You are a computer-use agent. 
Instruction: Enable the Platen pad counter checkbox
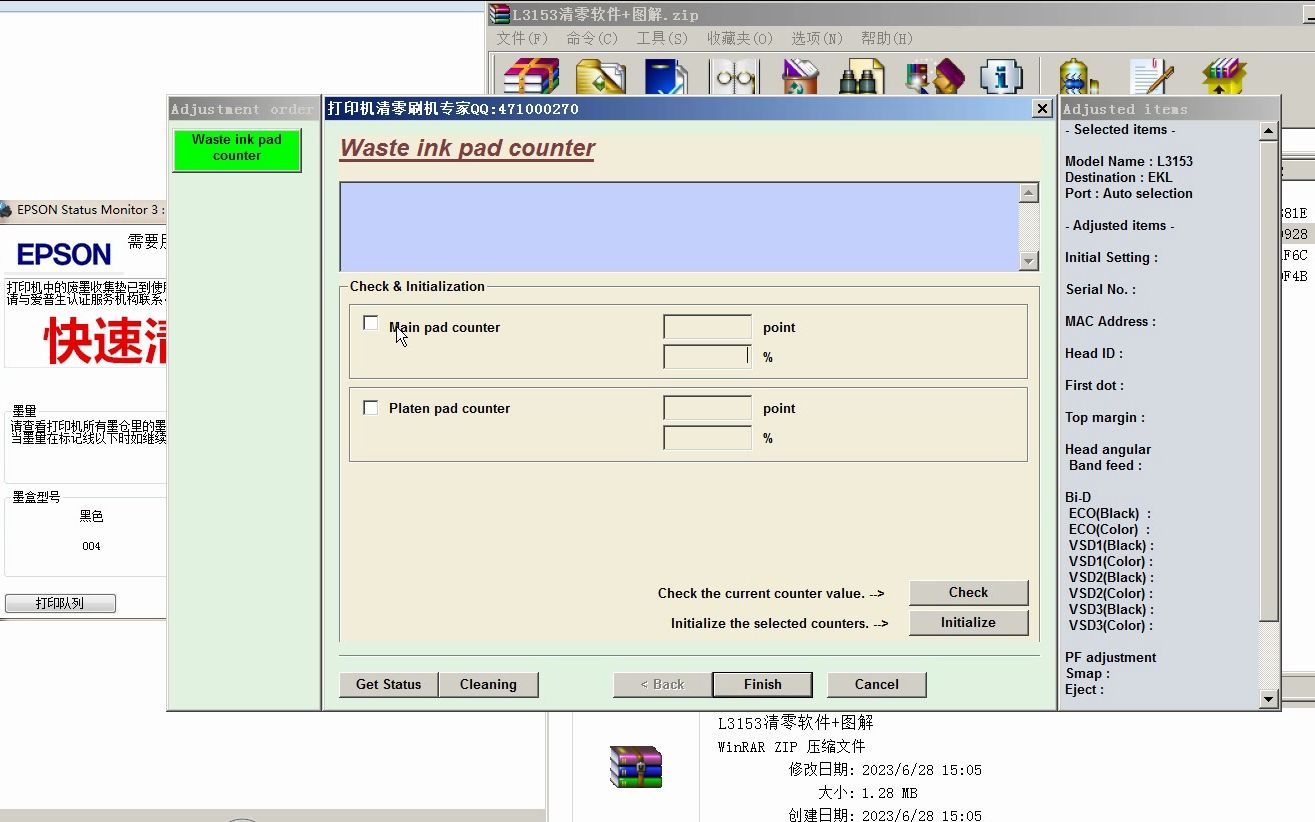tap(371, 408)
